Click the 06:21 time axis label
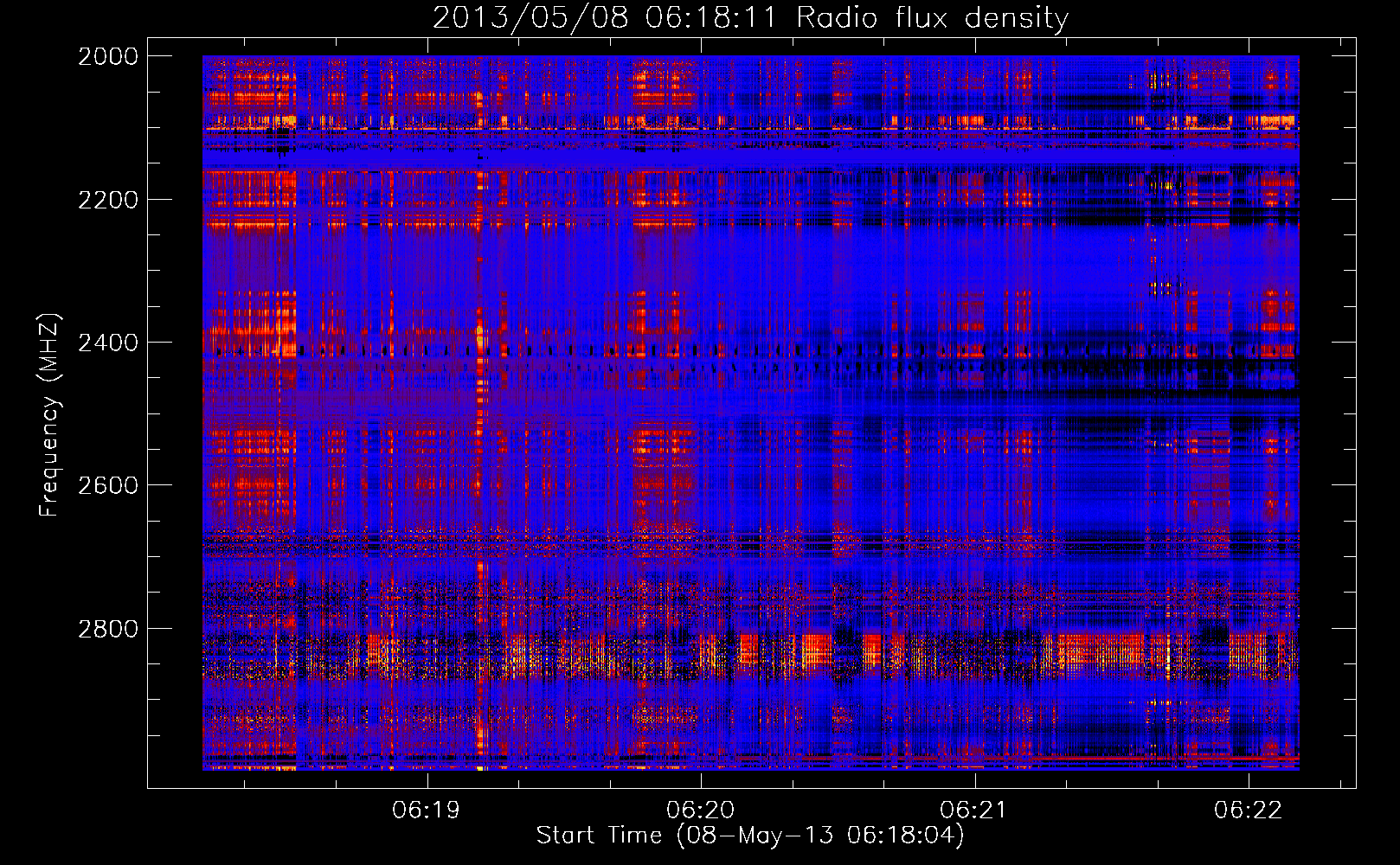Viewport: 1400px width, 865px height. click(974, 810)
